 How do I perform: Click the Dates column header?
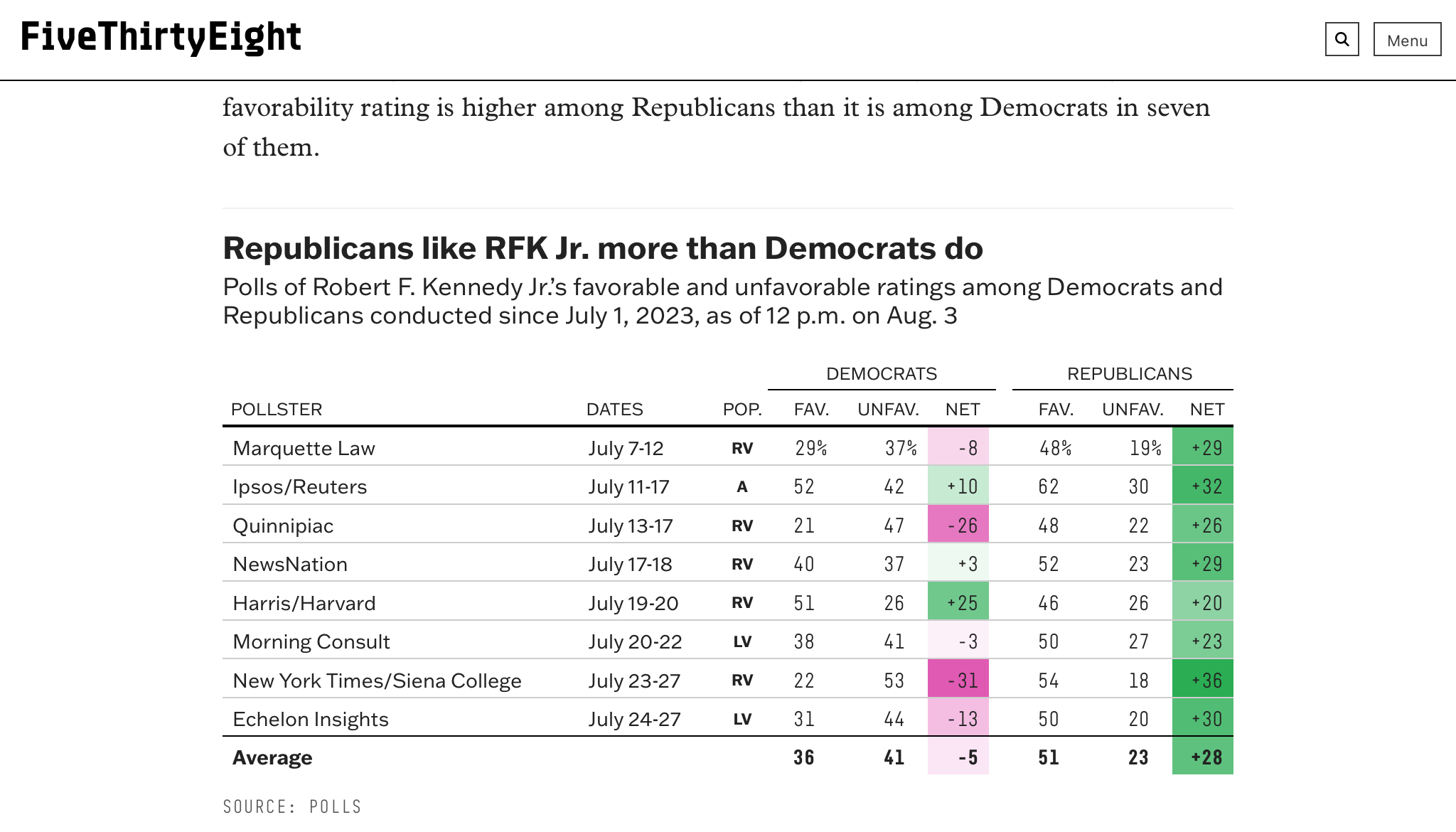(614, 410)
